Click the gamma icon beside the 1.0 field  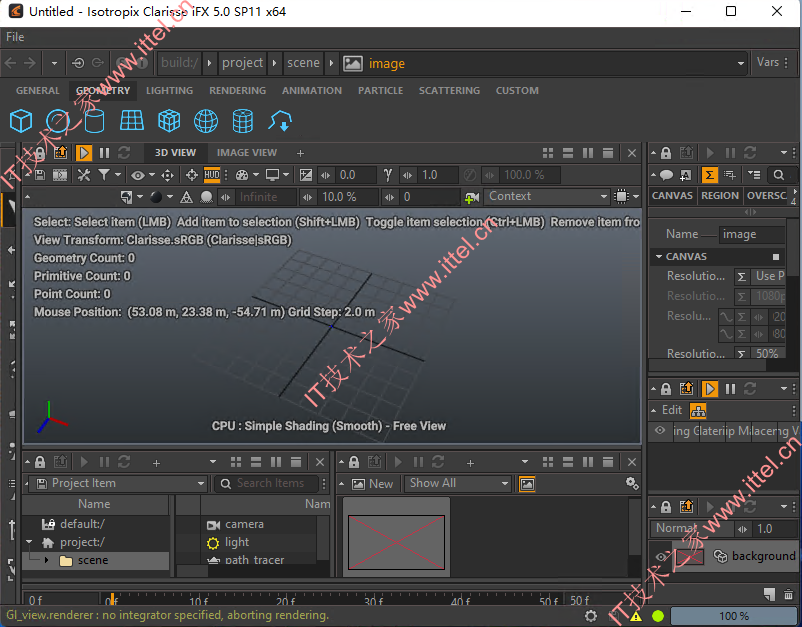pyautogui.click(x=388, y=175)
